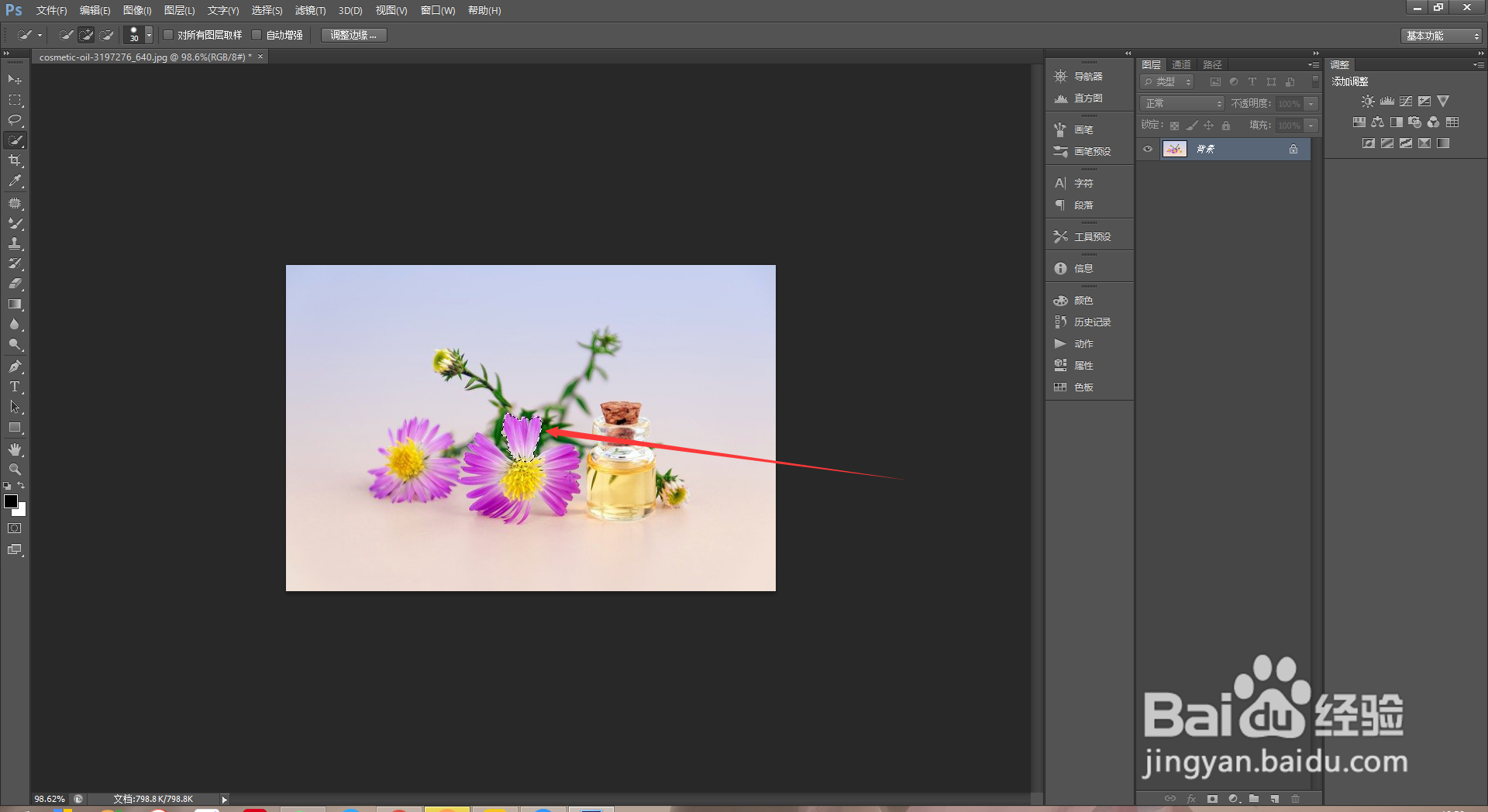This screenshot has height=812, width=1488.
Task: Select the Move tool
Action: (x=15, y=79)
